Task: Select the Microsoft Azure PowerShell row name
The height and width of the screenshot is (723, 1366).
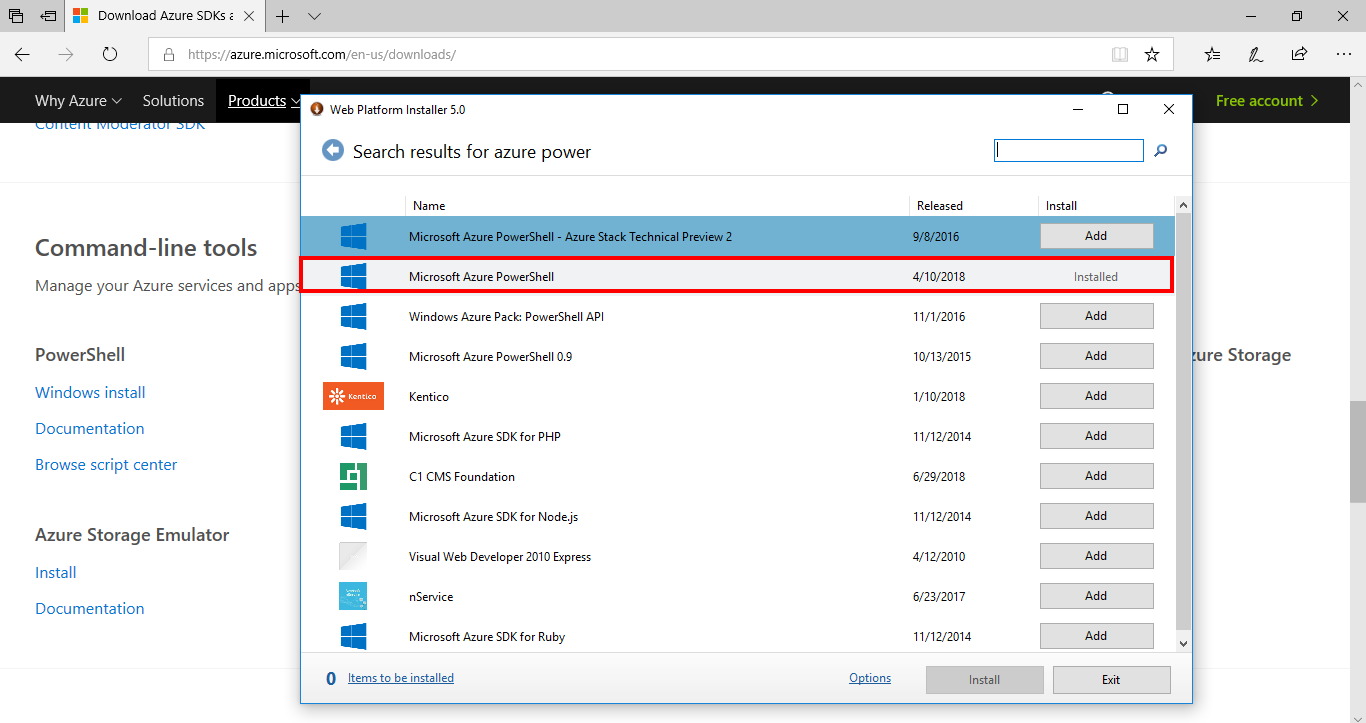Action: (481, 277)
